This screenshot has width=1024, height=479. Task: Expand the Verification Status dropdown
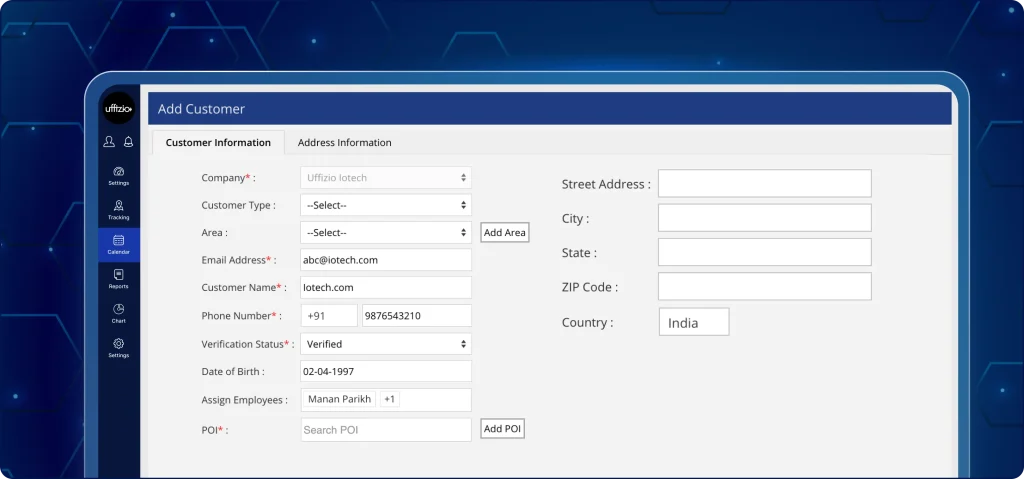386,344
